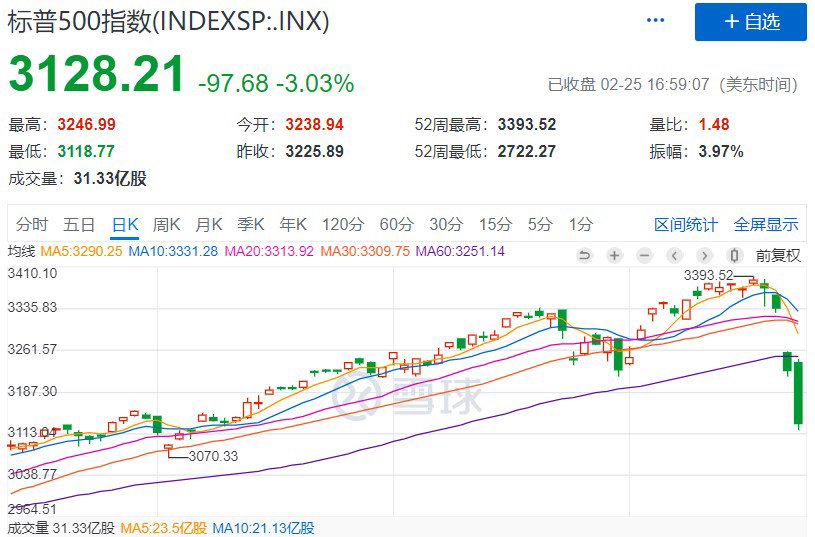Click the index title 标普500指数(INDEXSP:.INX)
This screenshot has width=815, height=537.
pyautogui.click(x=168, y=22)
